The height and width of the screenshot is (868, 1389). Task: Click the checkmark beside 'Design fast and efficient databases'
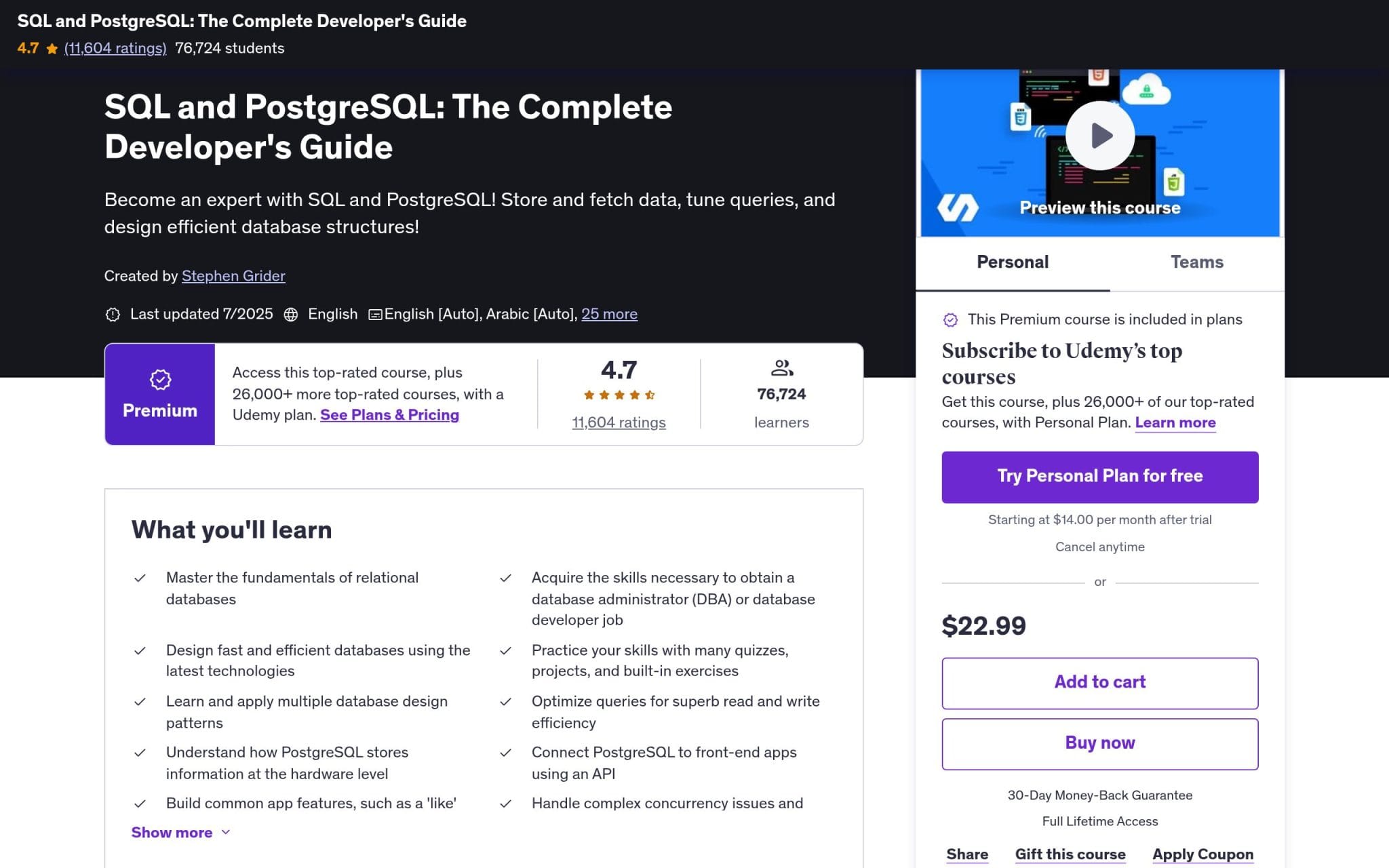coord(140,651)
